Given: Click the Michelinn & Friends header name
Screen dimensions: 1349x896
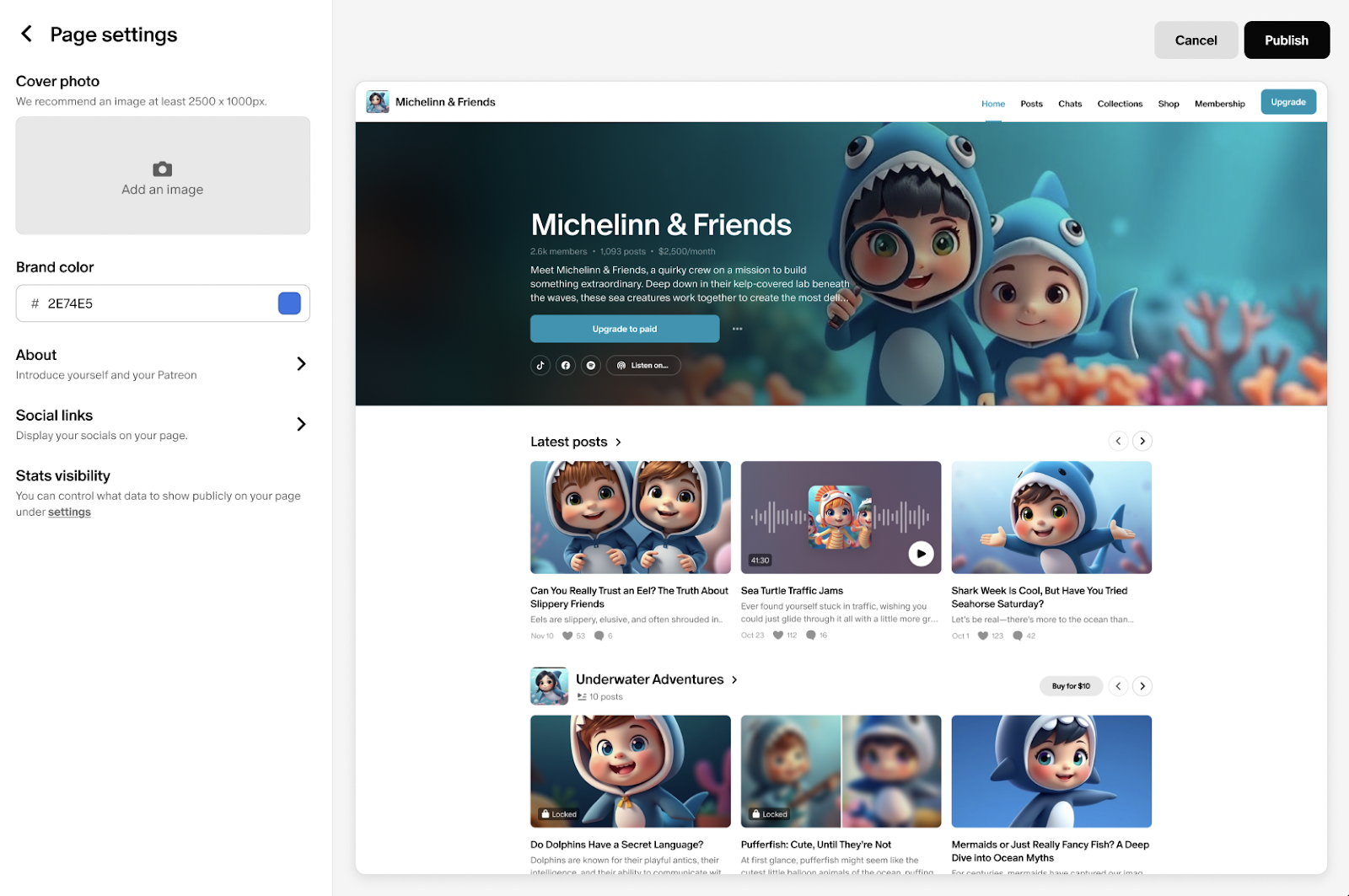Looking at the screenshot, I should coord(445,102).
